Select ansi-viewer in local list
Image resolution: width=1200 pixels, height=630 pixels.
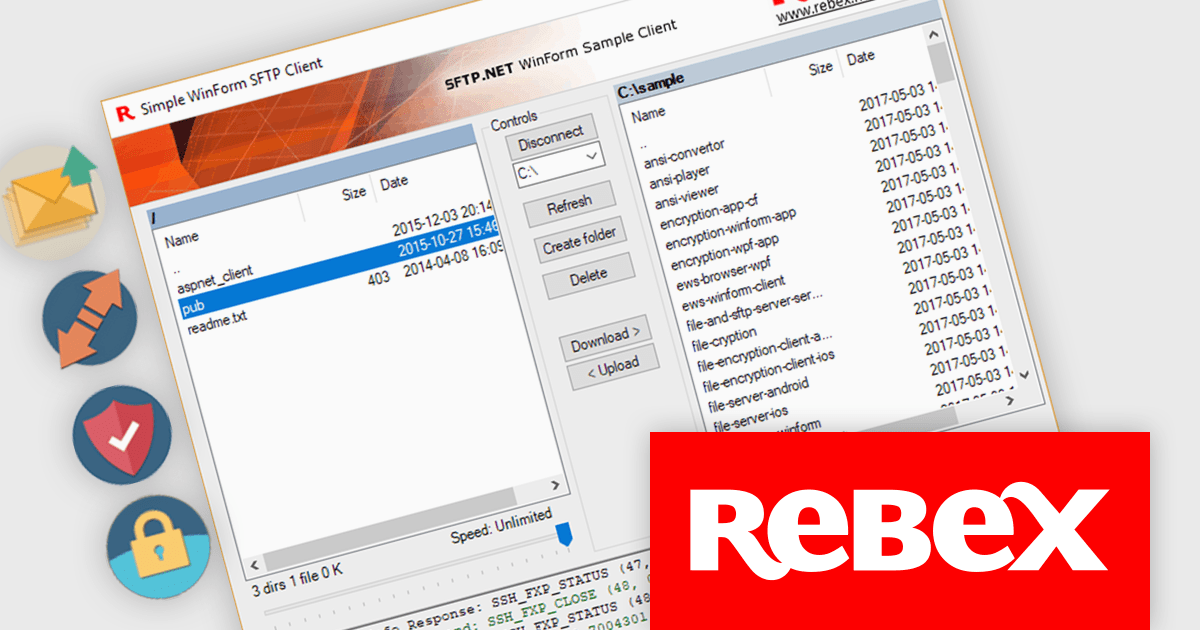coord(686,198)
